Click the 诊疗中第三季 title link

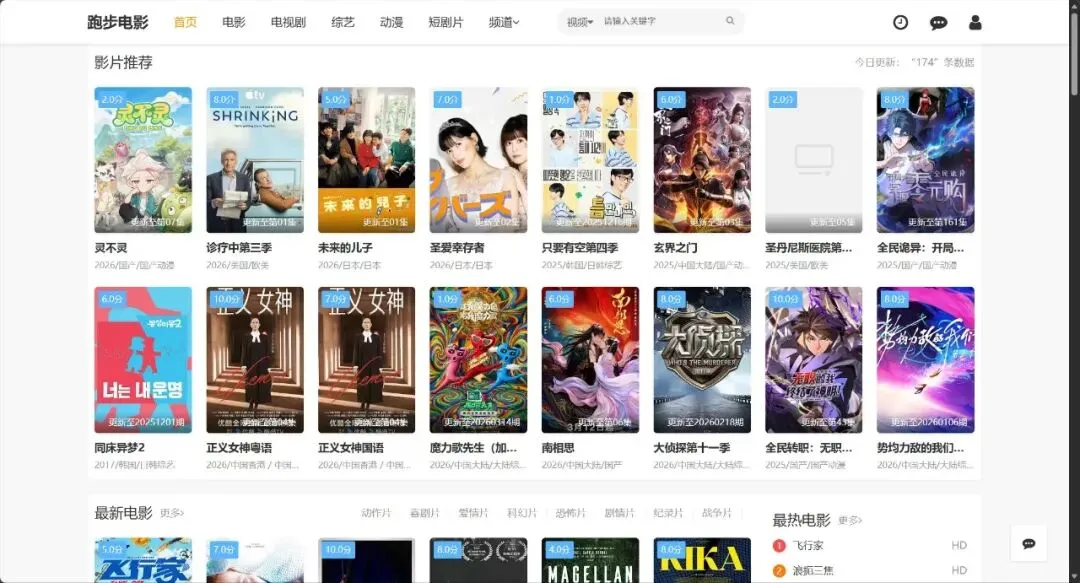tap(239, 247)
